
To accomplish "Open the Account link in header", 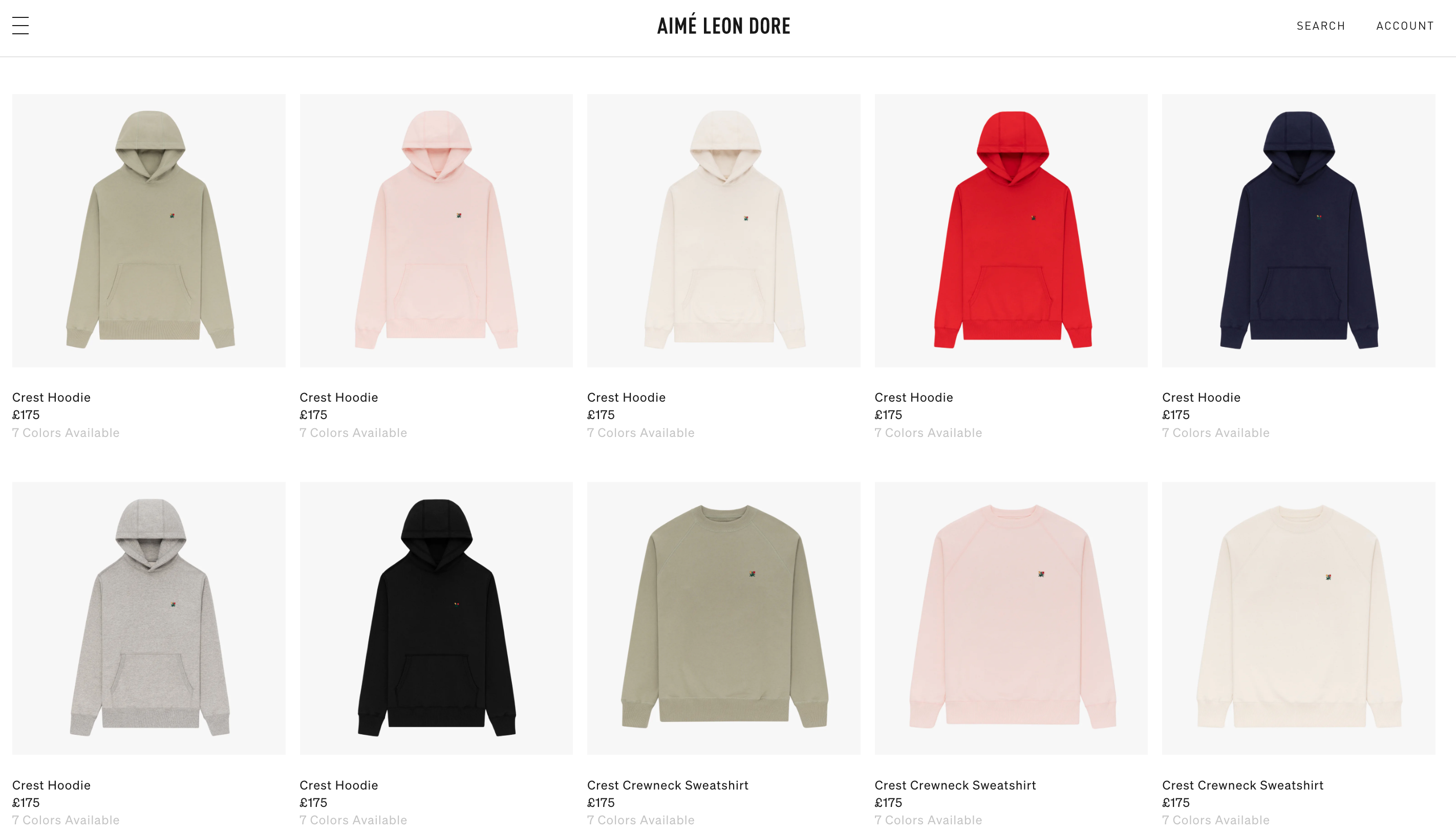I will [1405, 26].
